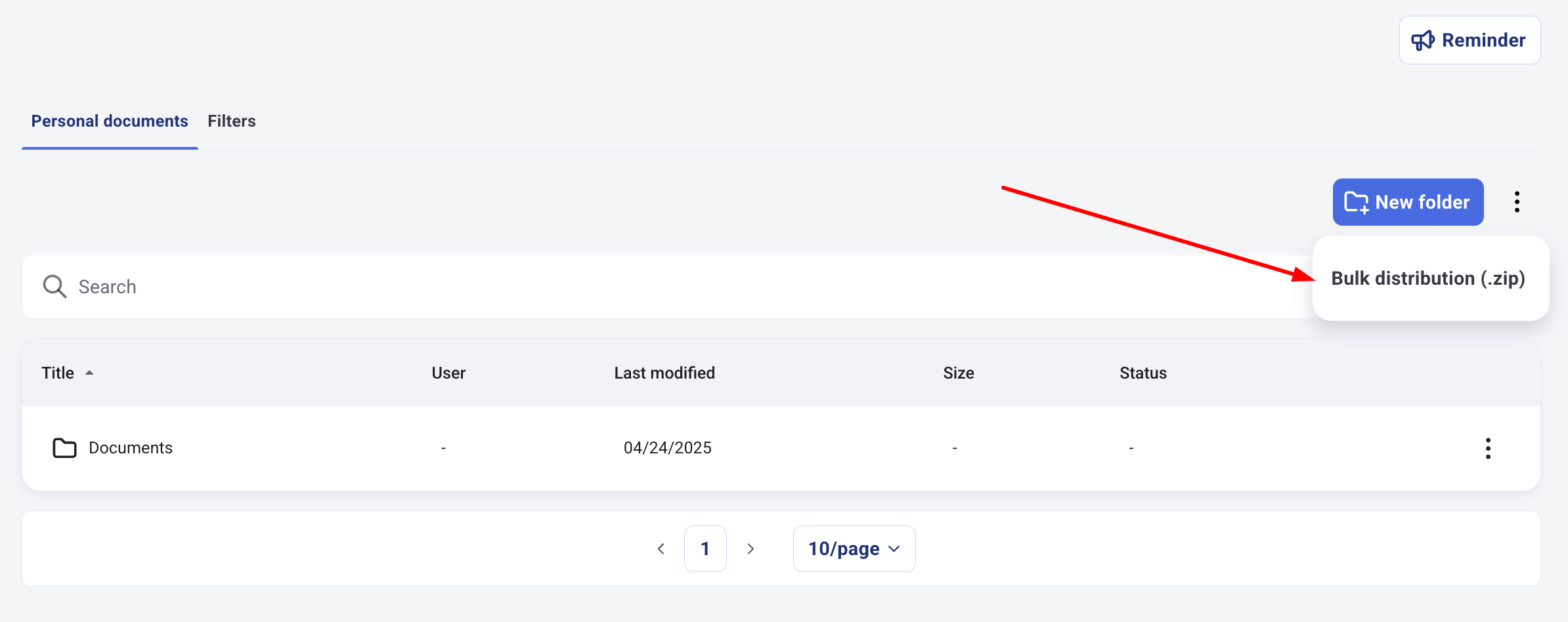Toggle the Title column sort arrow

89,373
